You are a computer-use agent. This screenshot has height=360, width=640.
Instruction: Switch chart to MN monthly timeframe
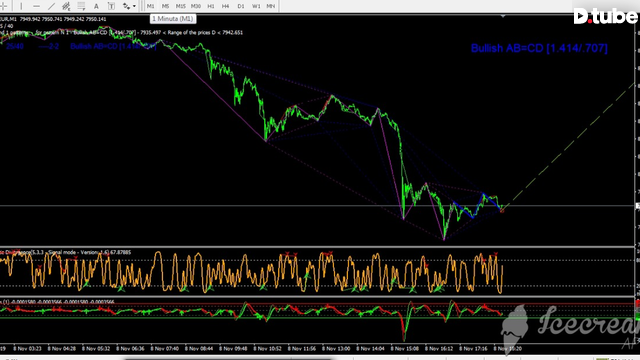[271, 6]
